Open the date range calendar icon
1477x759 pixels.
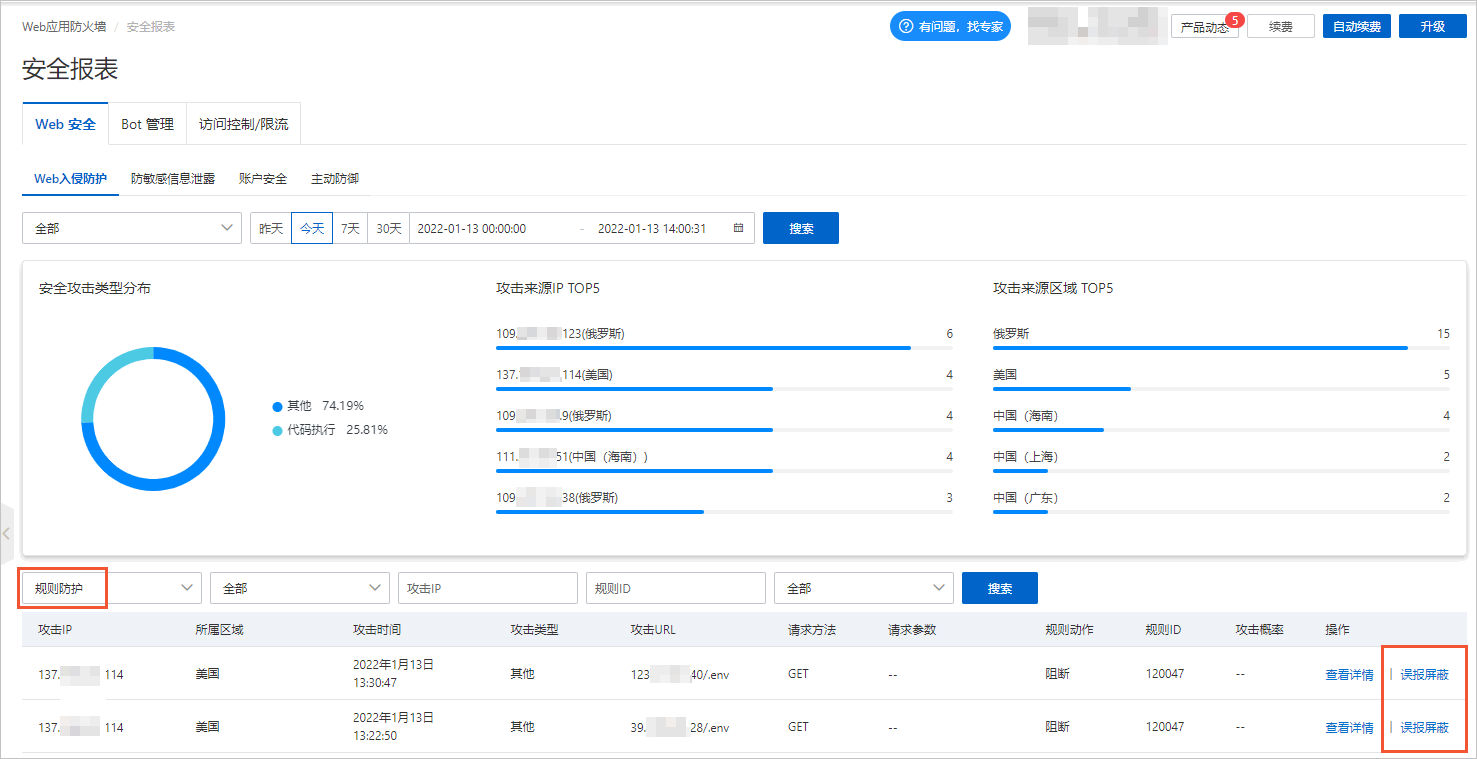(x=738, y=228)
